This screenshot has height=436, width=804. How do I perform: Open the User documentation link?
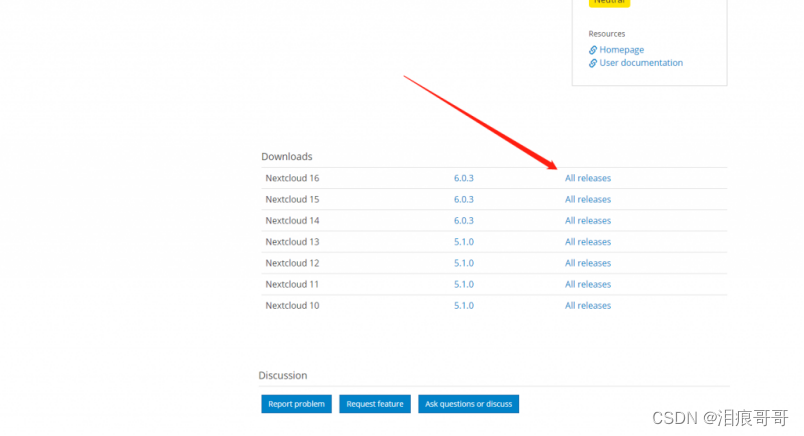click(x=641, y=63)
